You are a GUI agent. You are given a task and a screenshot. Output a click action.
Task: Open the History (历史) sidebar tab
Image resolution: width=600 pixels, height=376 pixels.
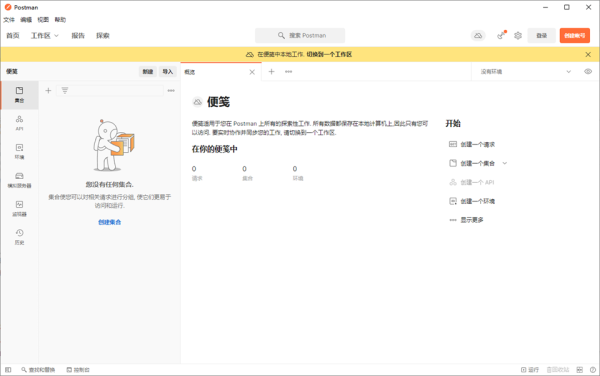19,237
